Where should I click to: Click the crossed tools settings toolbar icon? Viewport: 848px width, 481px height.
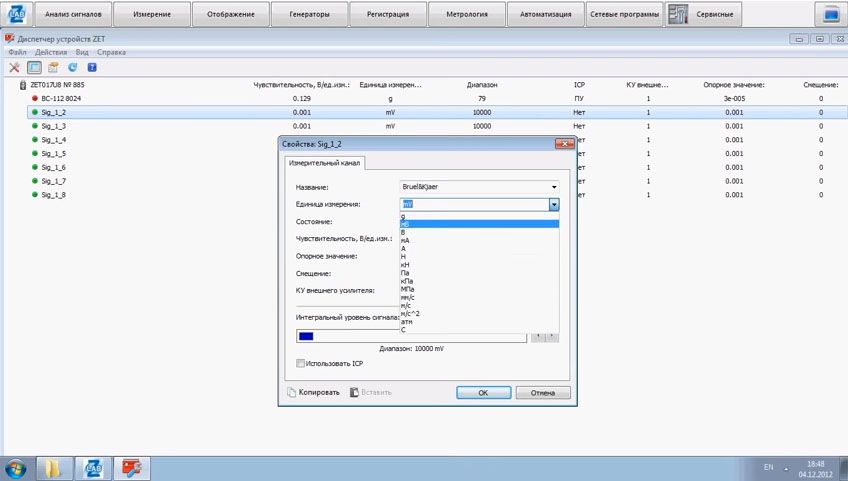[x=15, y=68]
